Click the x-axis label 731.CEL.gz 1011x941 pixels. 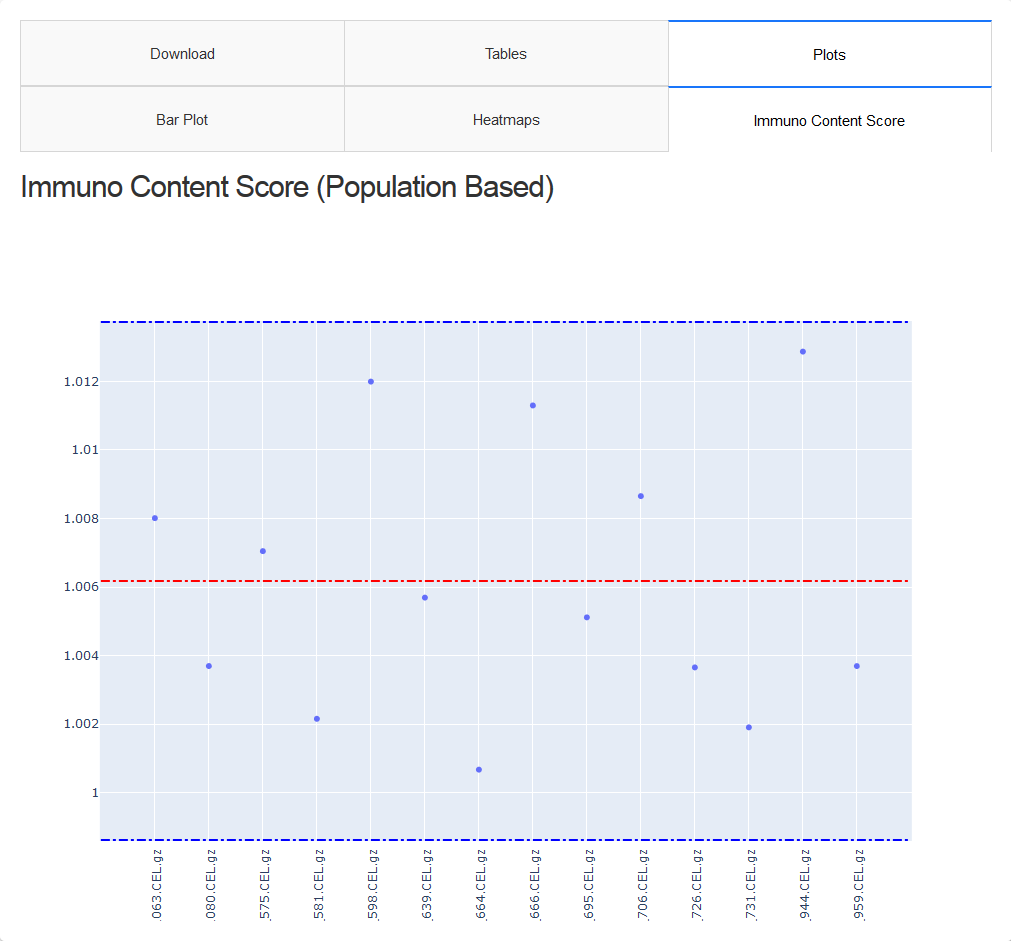(751, 885)
